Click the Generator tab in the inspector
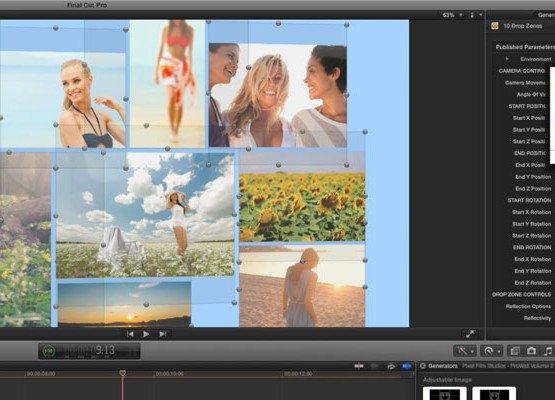This screenshot has height=400, width=555. pyautogui.click(x=545, y=15)
